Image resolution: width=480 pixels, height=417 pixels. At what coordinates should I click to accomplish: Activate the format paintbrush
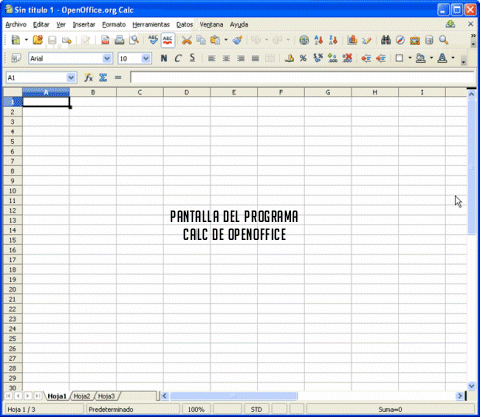coord(237,40)
